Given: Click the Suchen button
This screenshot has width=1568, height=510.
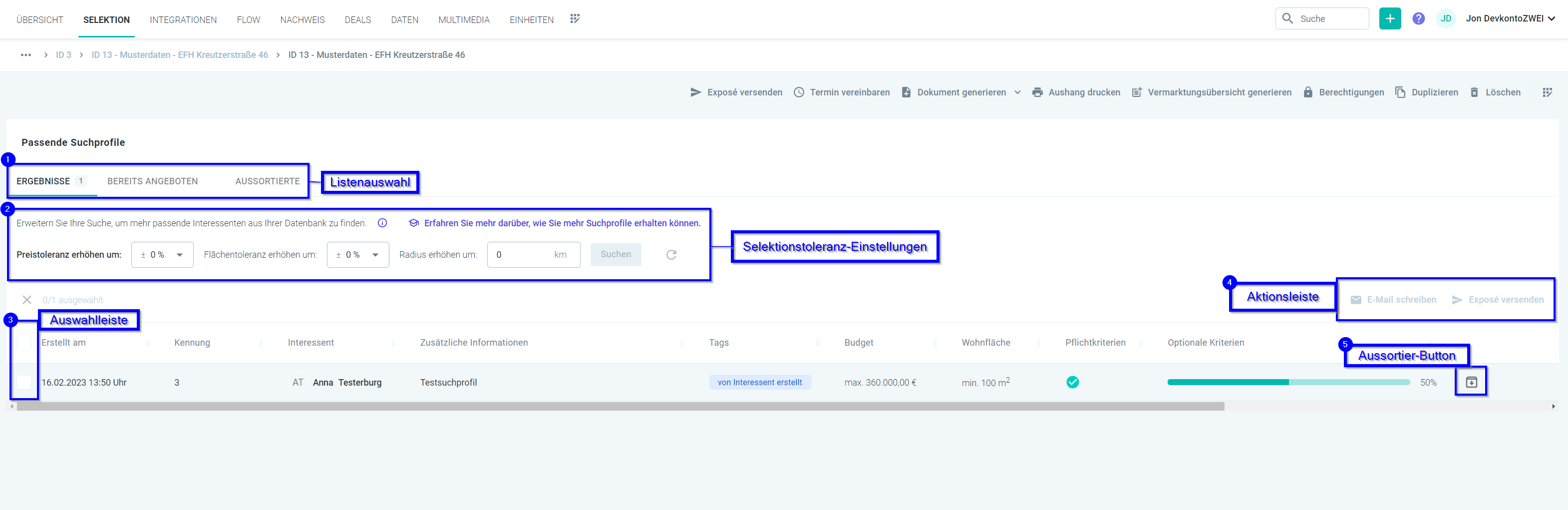Looking at the screenshot, I should pos(616,255).
